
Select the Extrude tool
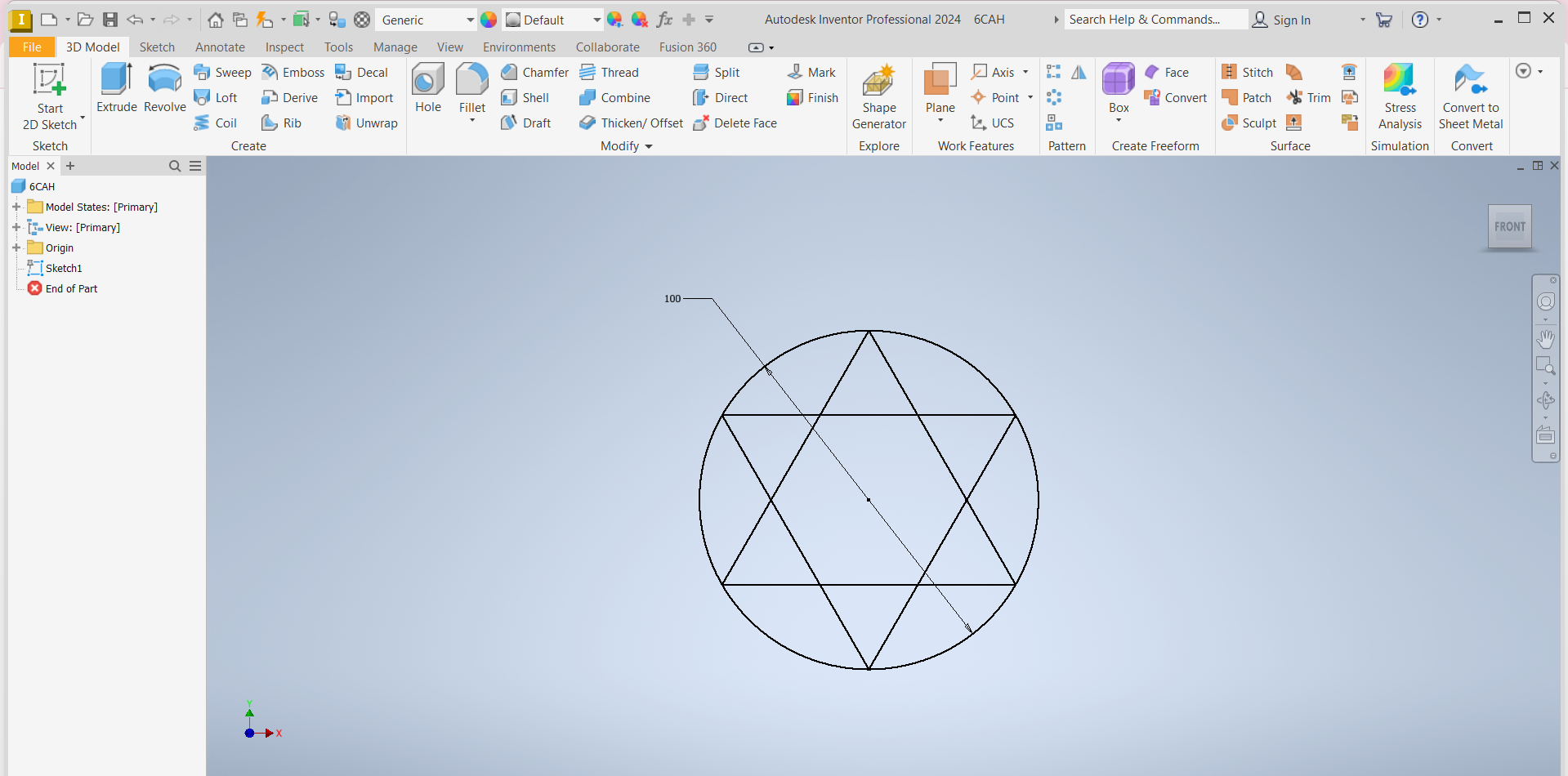click(116, 87)
